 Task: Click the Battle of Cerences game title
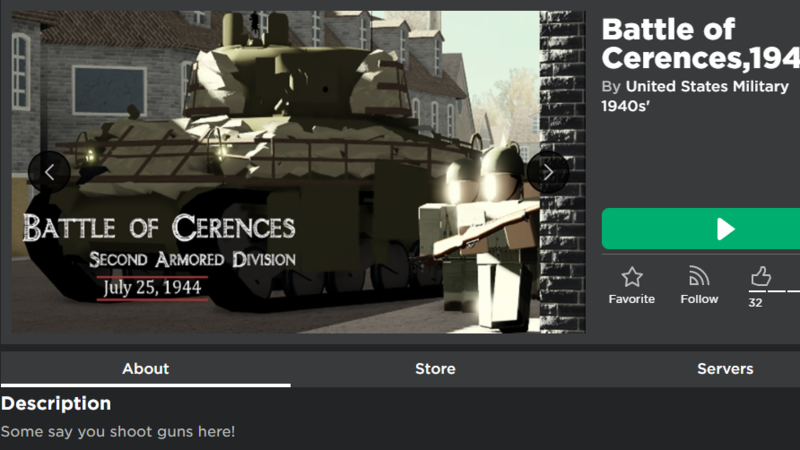pyautogui.click(x=701, y=44)
